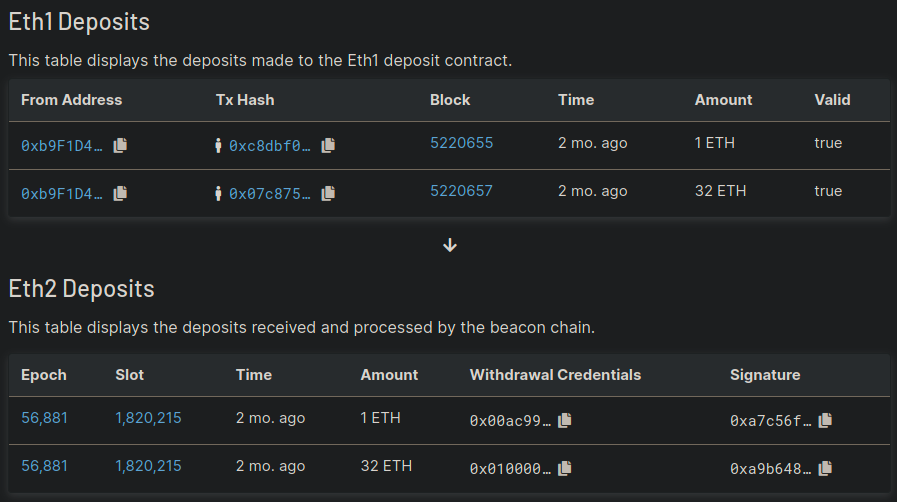
Task: Copy the first 0xb9F1D4 from address
Action: click(x=120, y=145)
